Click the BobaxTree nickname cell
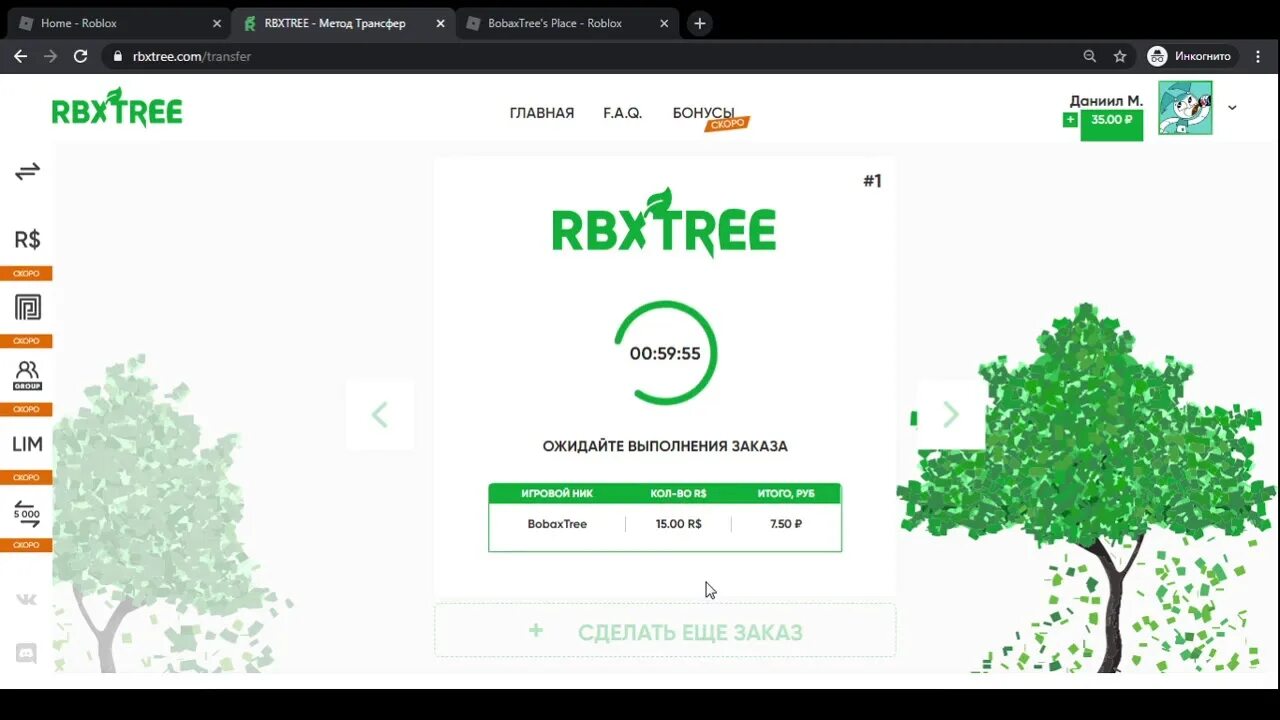1280x720 pixels. [557, 524]
